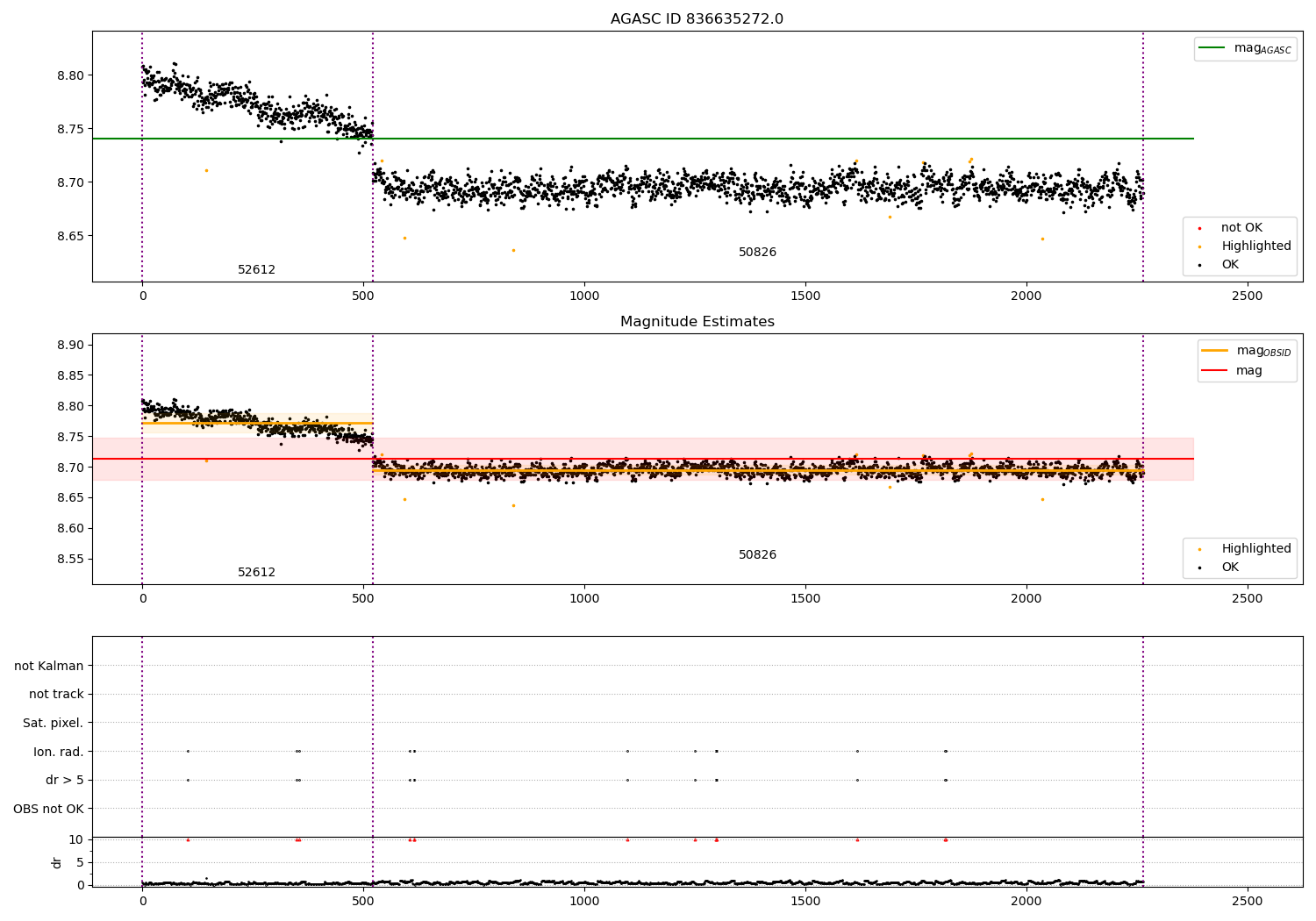Click the red mag line in middle plot
The image size is (1316, 921).
(x=643, y=459)
